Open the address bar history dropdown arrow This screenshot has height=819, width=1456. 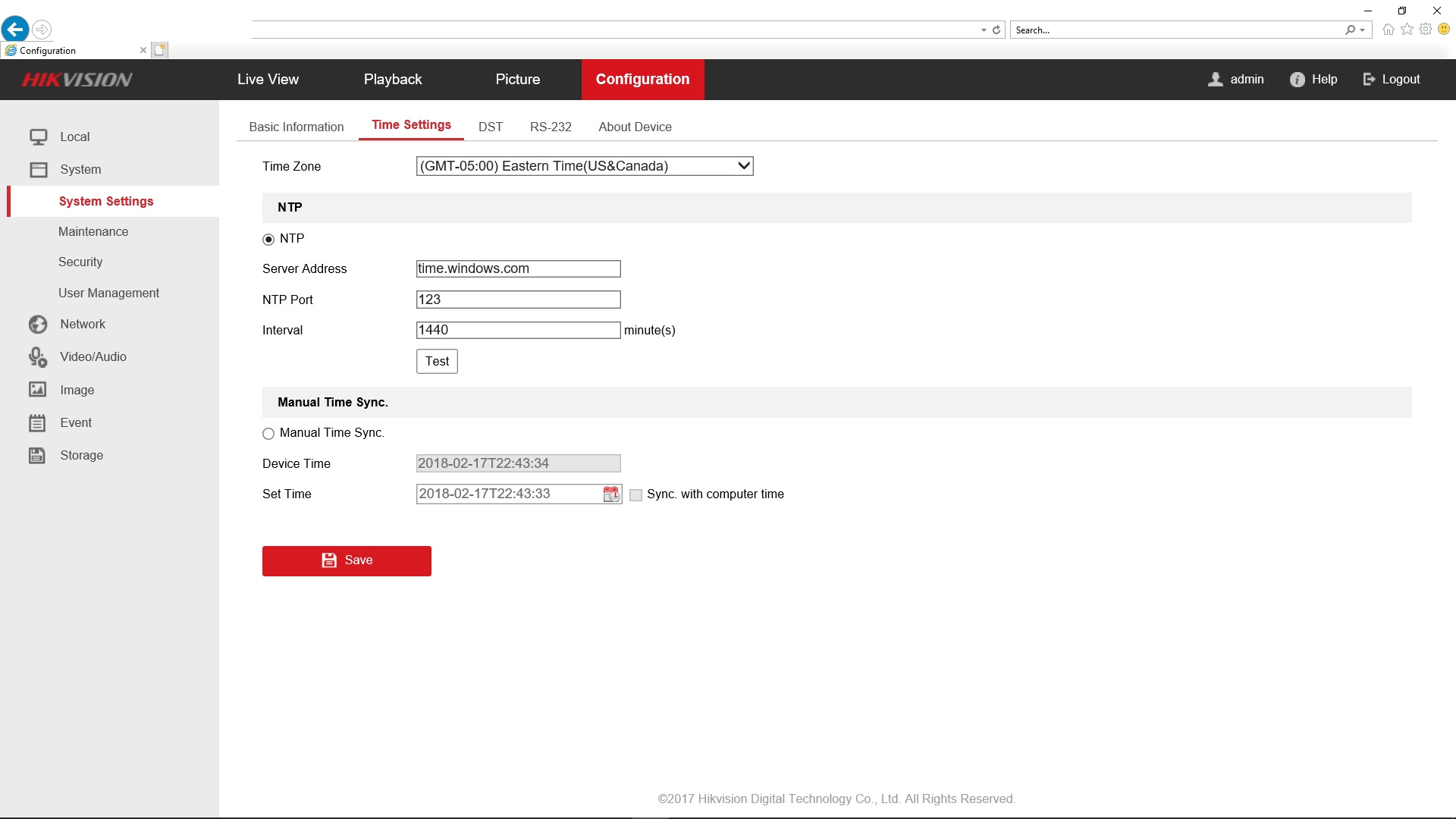point(984,30)
